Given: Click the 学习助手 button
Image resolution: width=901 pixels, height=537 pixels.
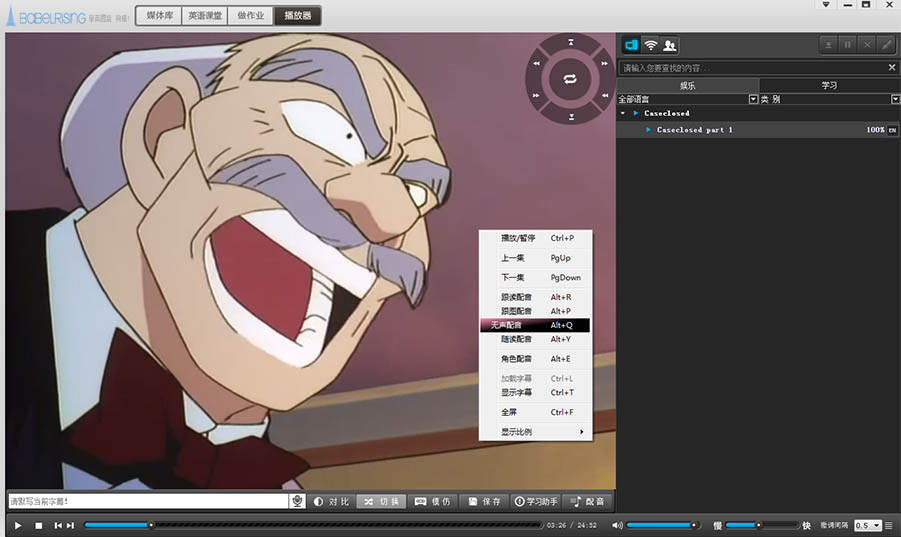Looking at the screenshot, I should pyautogui.click(x=536, y=501).
